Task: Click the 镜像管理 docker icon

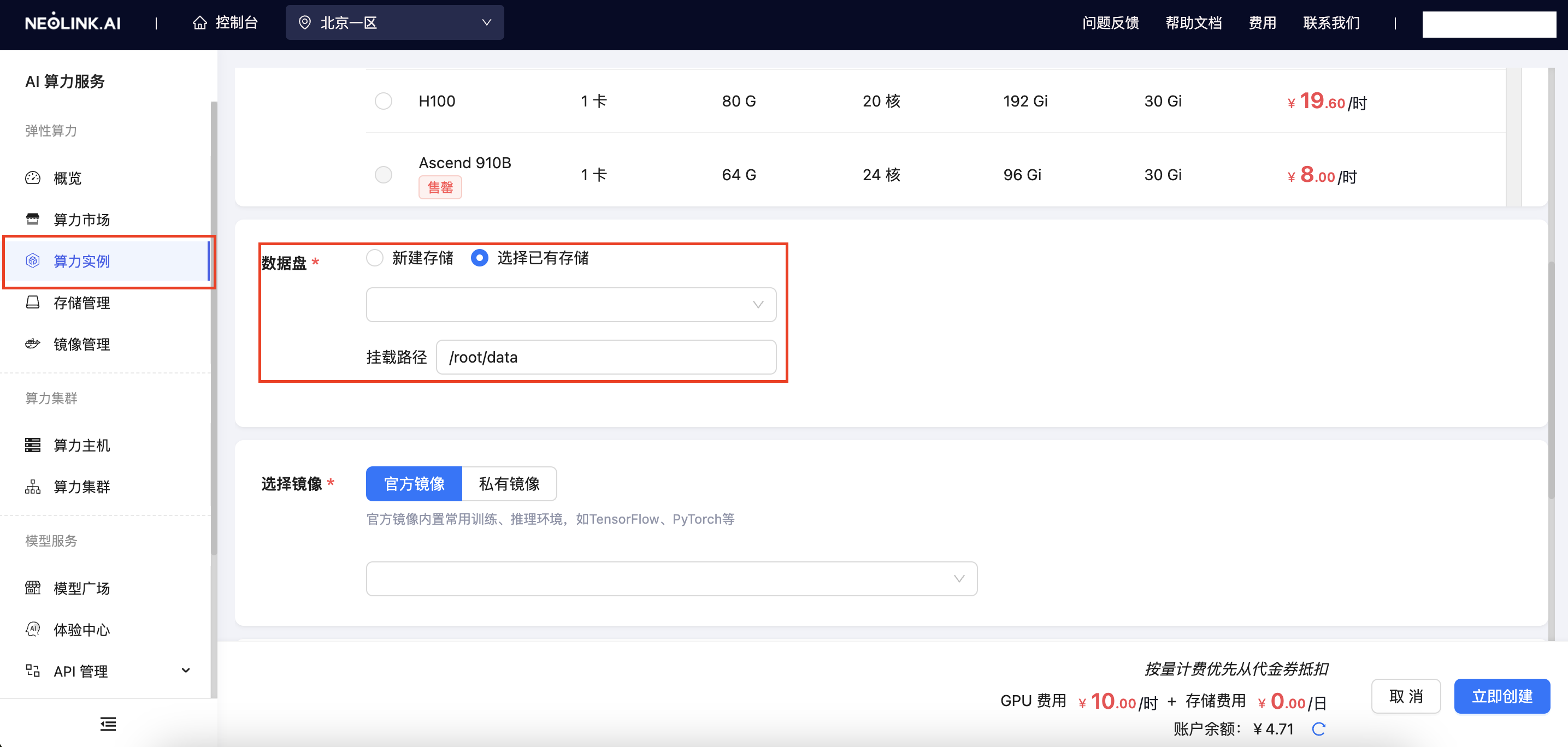Action: [x=33, y=343]
